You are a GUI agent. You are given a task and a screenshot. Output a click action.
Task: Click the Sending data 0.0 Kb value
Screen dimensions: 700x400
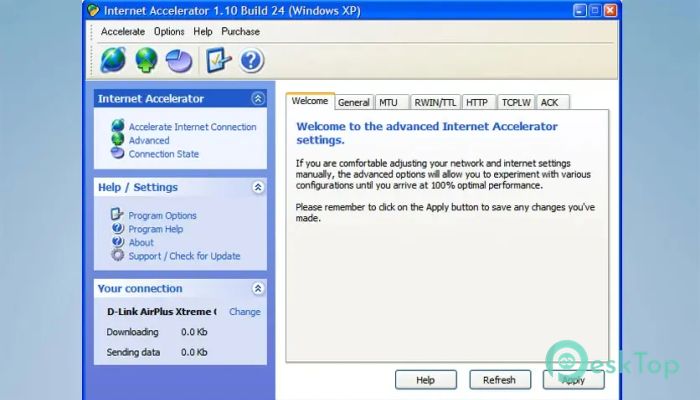click(194, 352)
